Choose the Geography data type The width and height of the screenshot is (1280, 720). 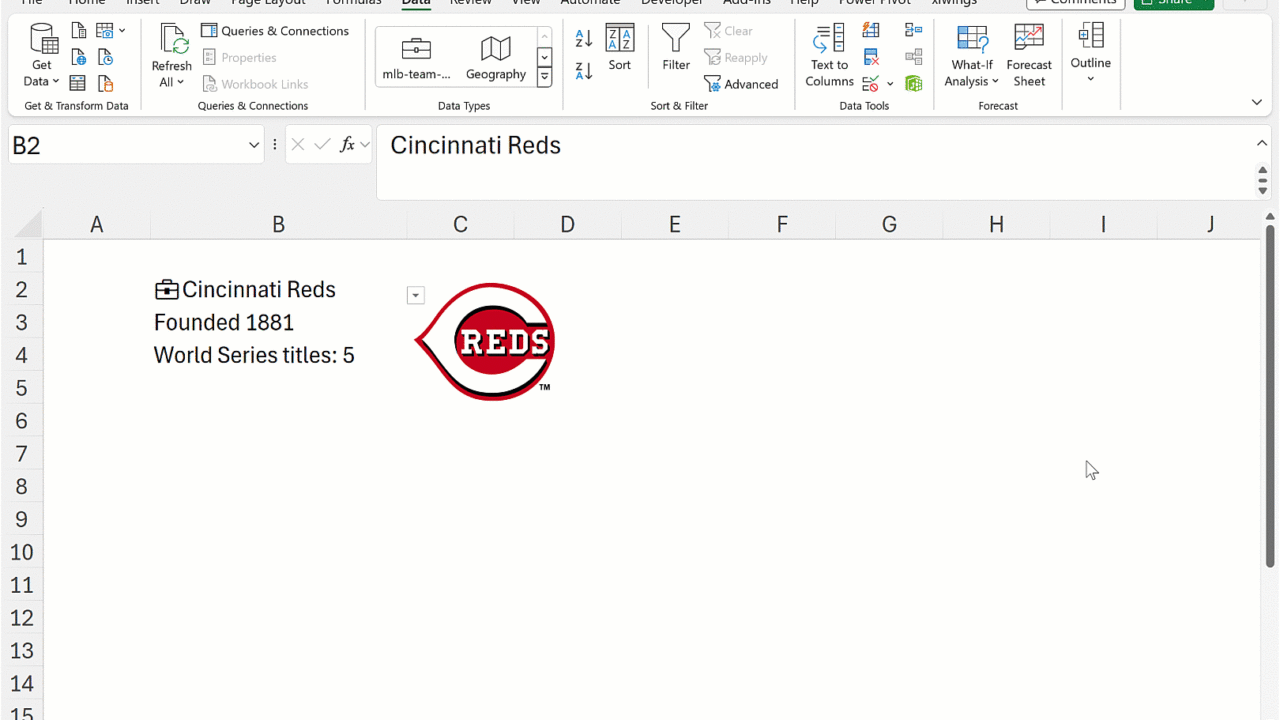(495, 57)
